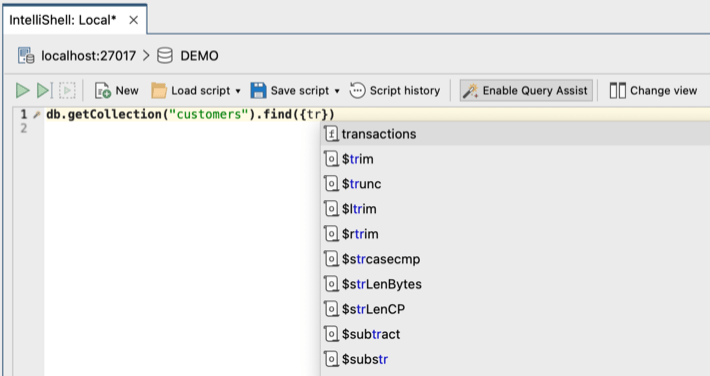Open Load script folder button
Viewport: 710px width, 376px height.
coord(191,91)
